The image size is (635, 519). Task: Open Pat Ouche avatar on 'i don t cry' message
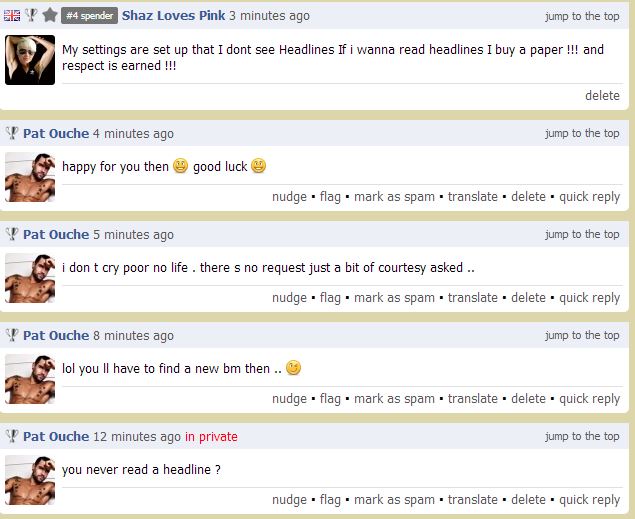[30, 278]
